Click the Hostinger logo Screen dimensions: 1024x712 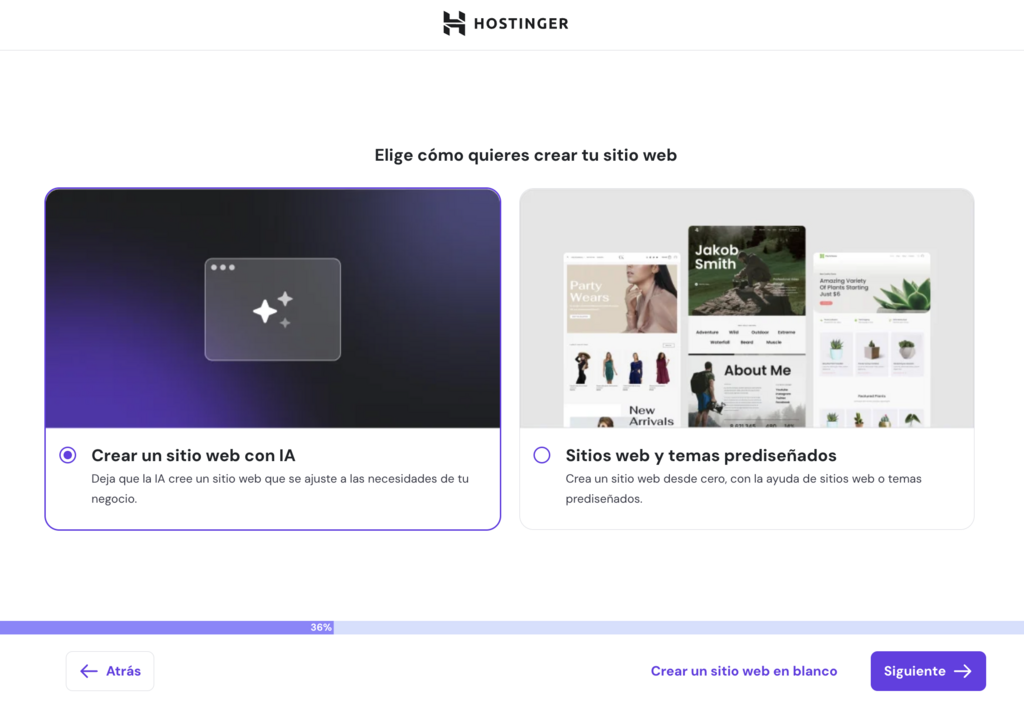point(505,23)
